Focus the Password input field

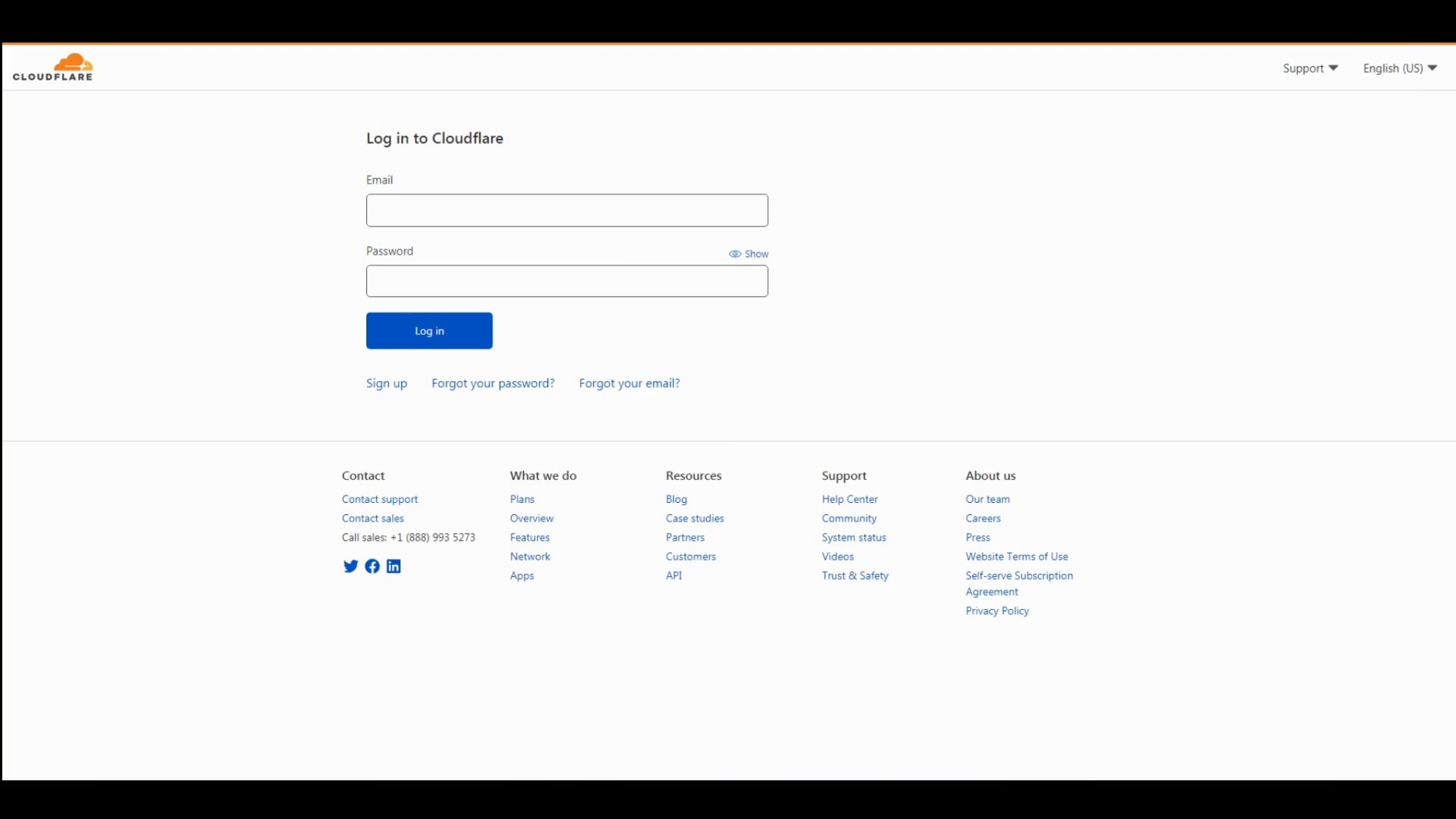pos(566,281)
